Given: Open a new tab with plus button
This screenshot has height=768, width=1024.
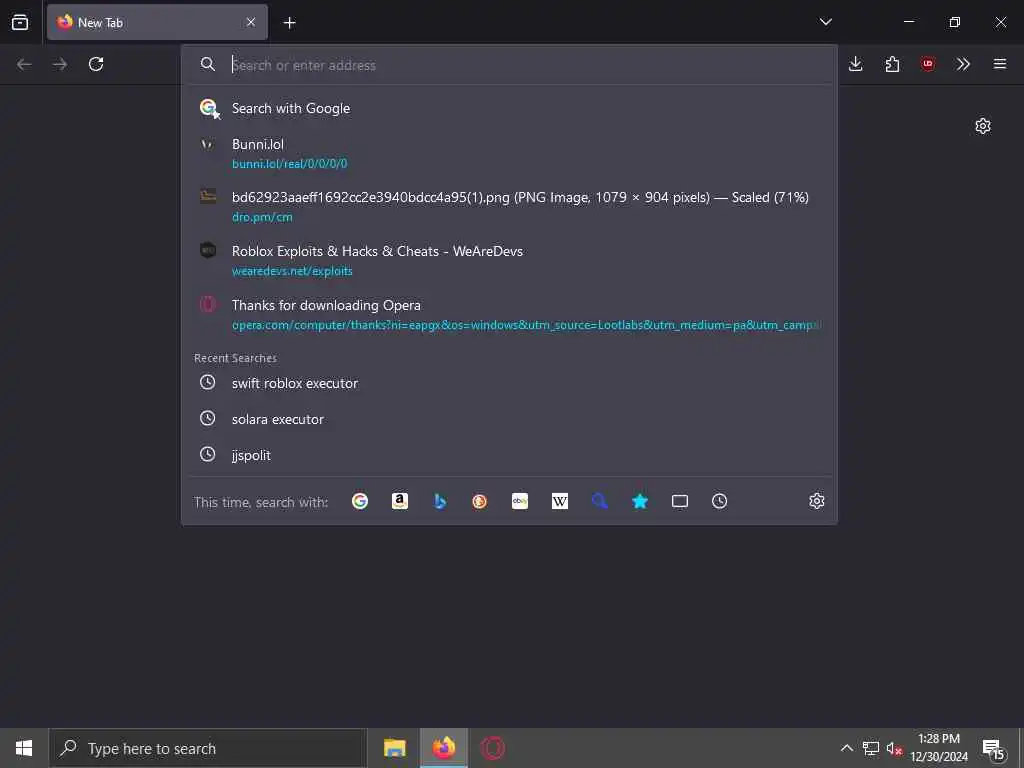Looking at the screenshot, I should pos(289,23).
